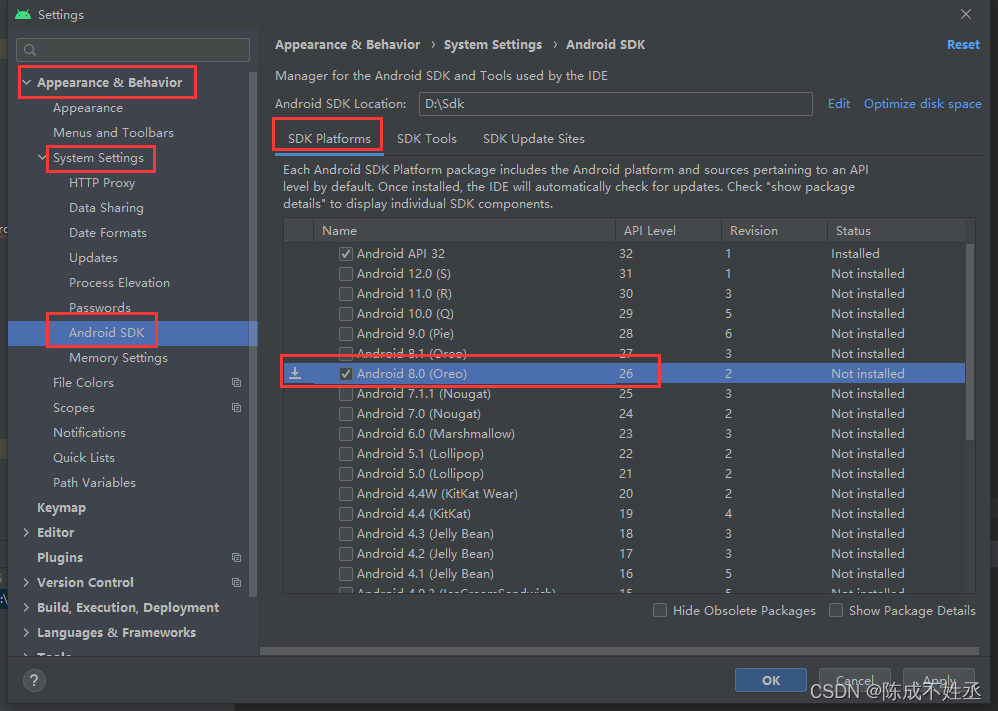The image size is (998, 711).
Task: Expand the Languages & Frameworks arrow
Action: pos(26,632)
